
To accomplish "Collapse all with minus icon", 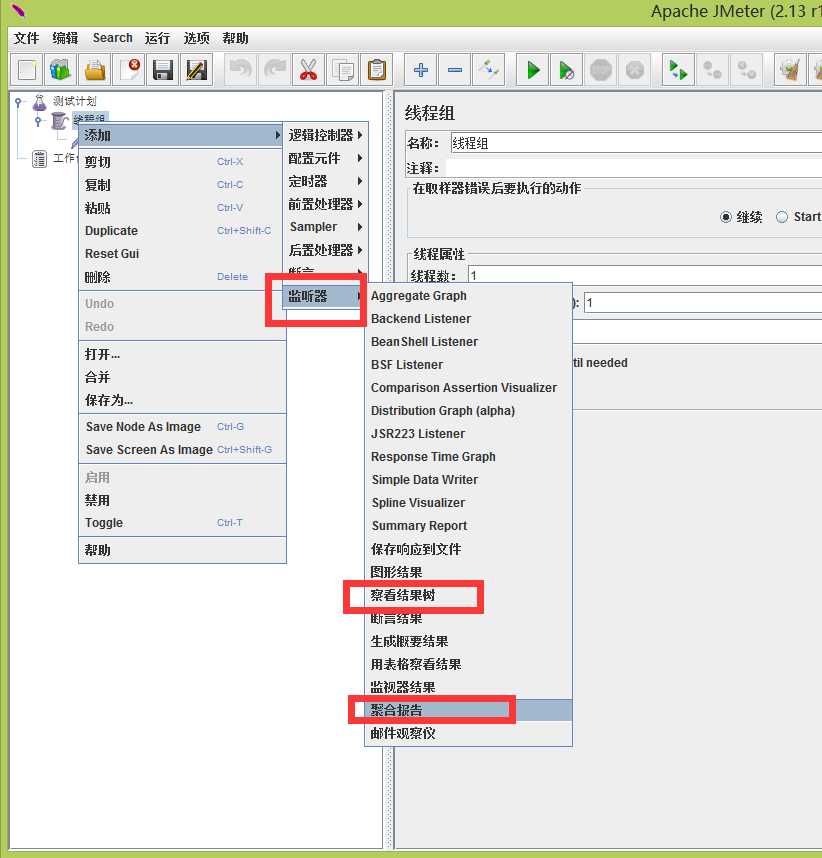I will coord(455,71).
